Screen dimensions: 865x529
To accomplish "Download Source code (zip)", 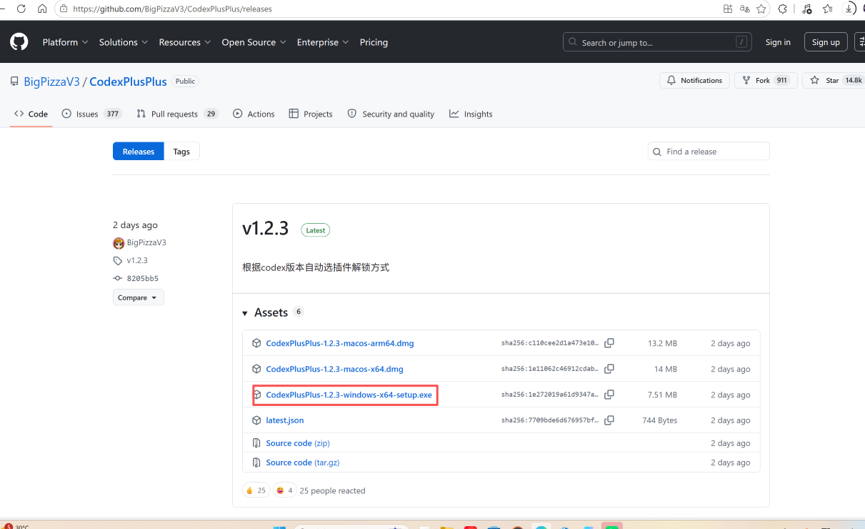I will (298, 443).
